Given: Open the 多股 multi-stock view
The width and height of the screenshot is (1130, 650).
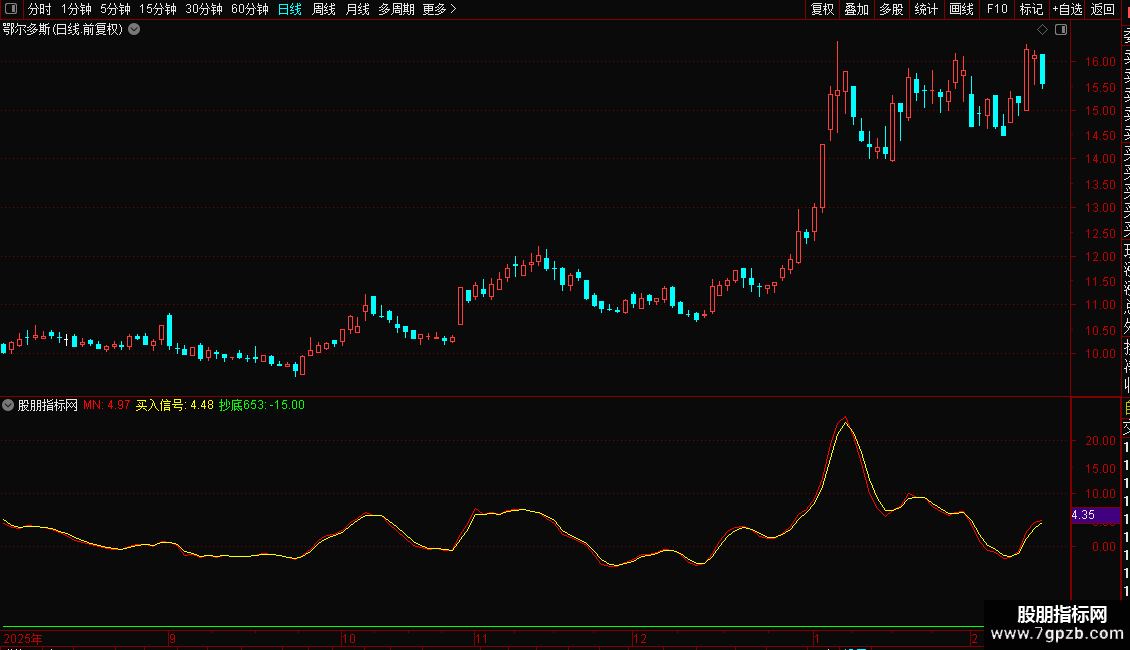Looking at the screenshot, I should [891, 9].
